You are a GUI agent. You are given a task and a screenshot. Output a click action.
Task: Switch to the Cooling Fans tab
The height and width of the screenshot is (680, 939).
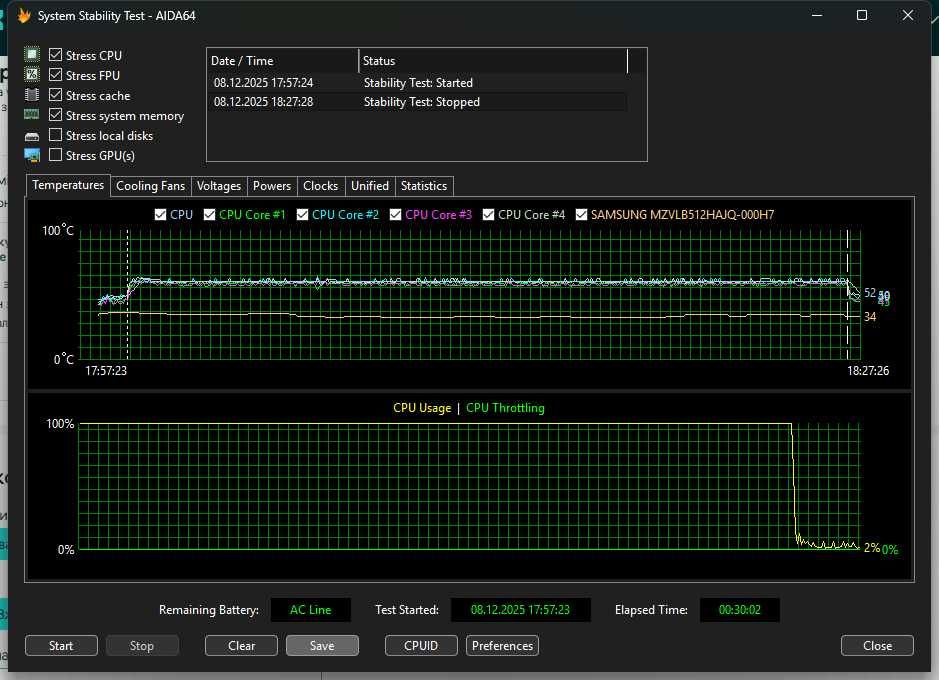pos(150,186)
